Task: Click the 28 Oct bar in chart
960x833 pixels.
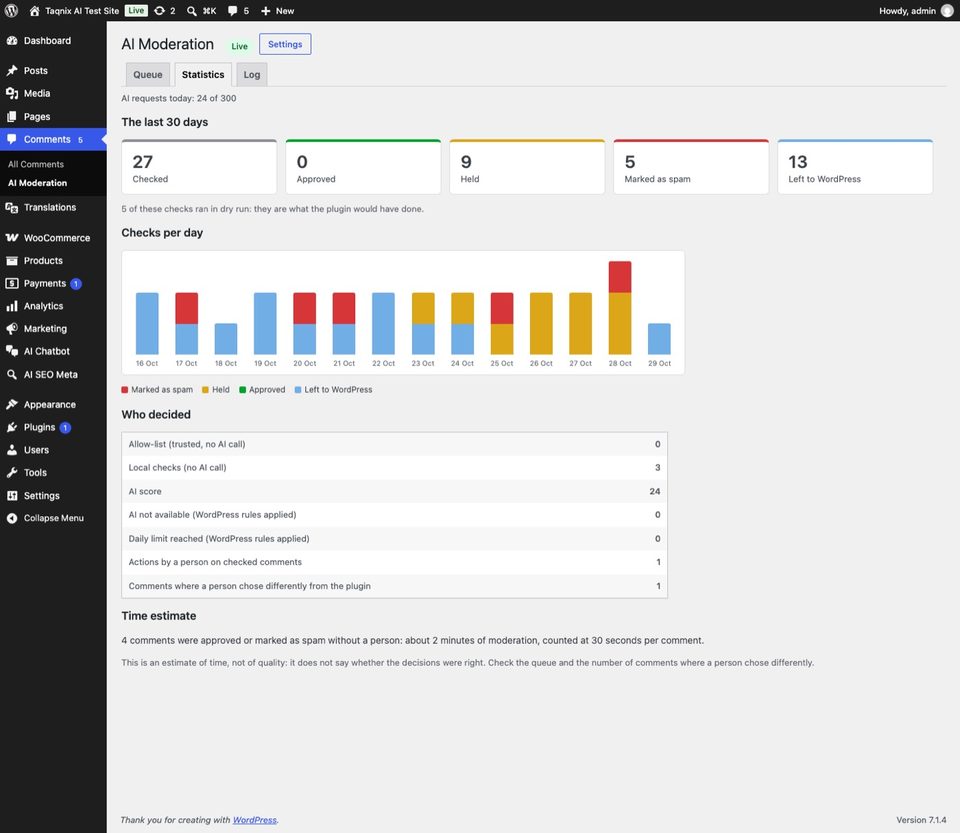Action: [620, 308]
